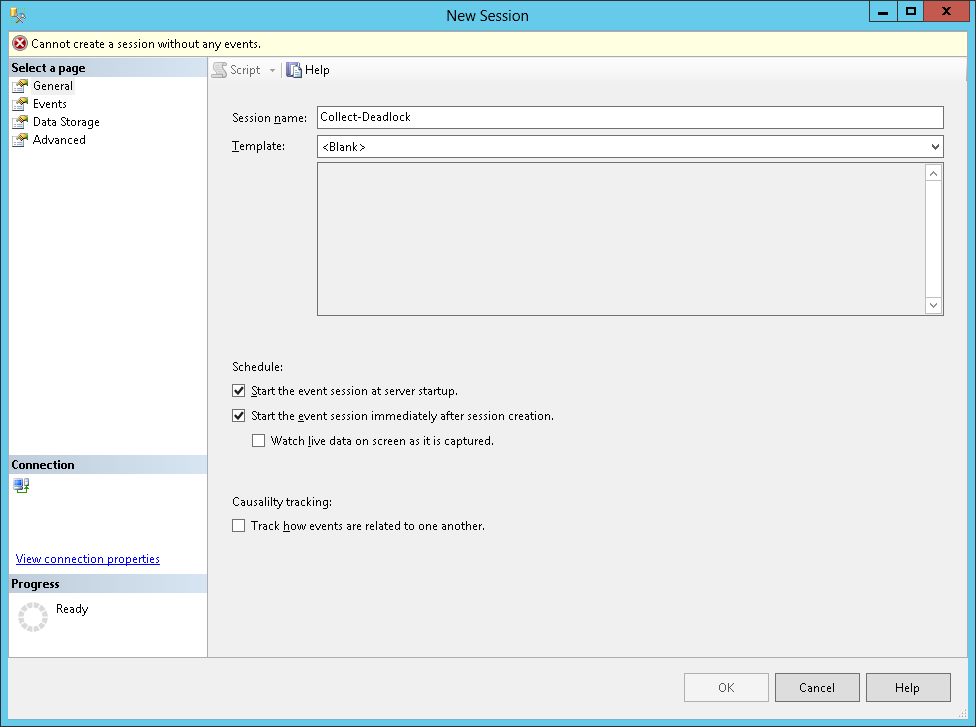Click the red error icon
The width and height of the screenshot is (976, 727).
[20, 44]
